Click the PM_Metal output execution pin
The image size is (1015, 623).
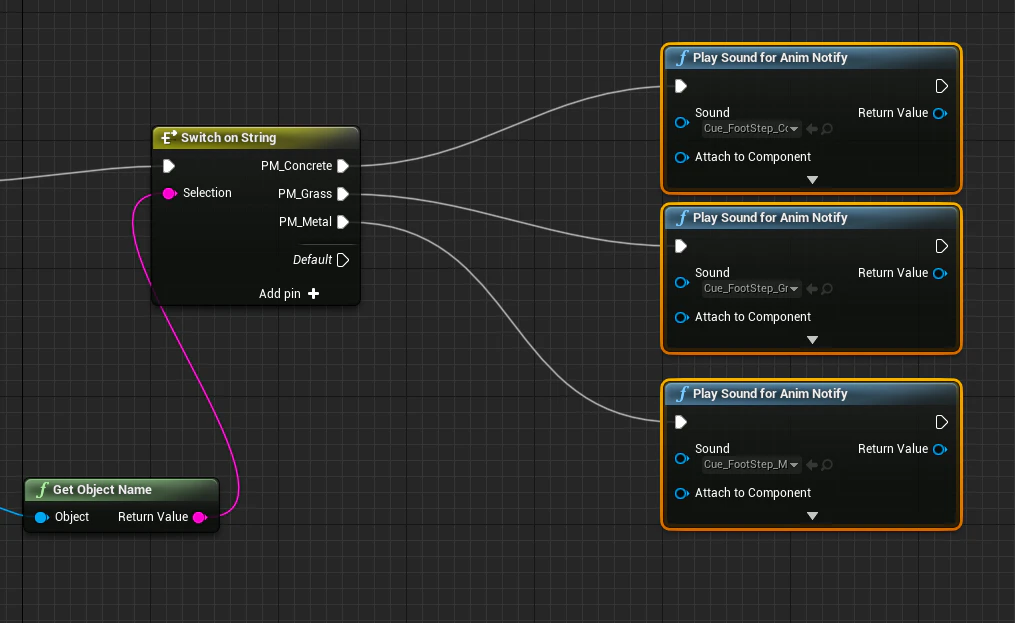(343, 221)
